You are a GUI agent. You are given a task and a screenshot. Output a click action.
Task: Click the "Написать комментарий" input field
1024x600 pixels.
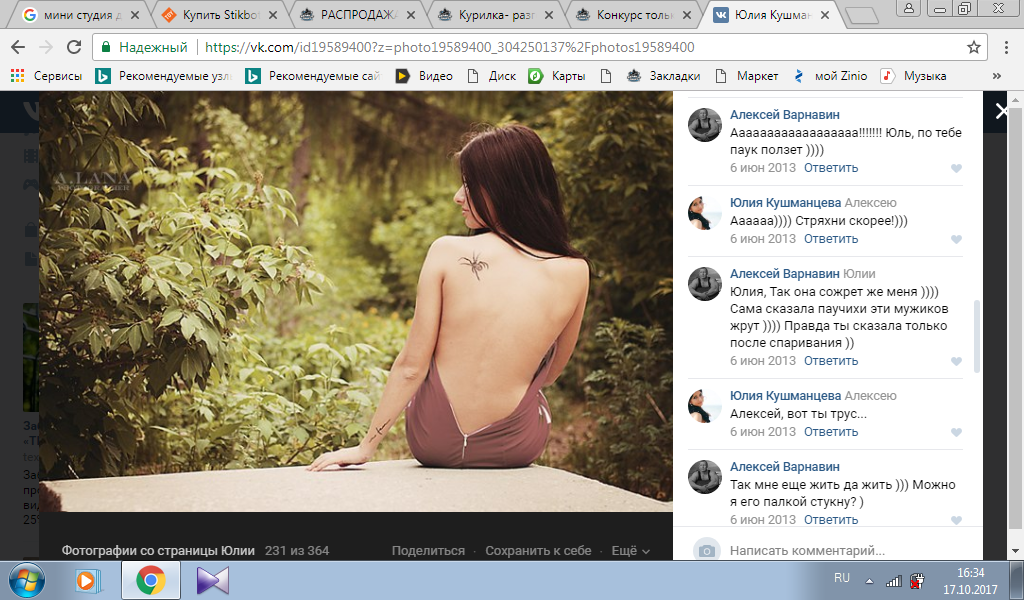(x=830, y=550)
